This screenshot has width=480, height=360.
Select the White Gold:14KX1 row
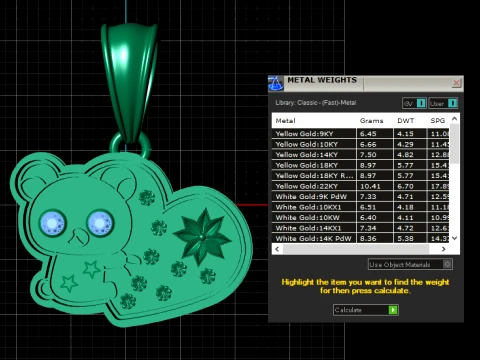click(361, 228)
